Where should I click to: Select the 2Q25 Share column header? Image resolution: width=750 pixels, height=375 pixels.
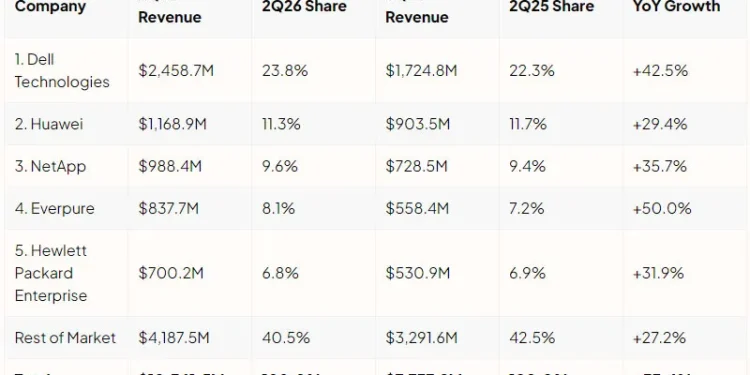click(551, 7)
